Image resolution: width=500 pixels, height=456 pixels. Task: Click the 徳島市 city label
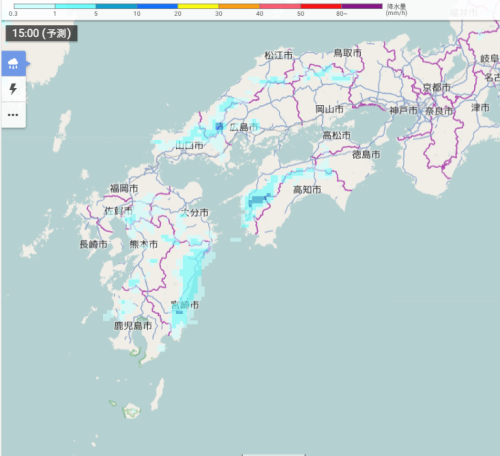[x=366, y=154]
